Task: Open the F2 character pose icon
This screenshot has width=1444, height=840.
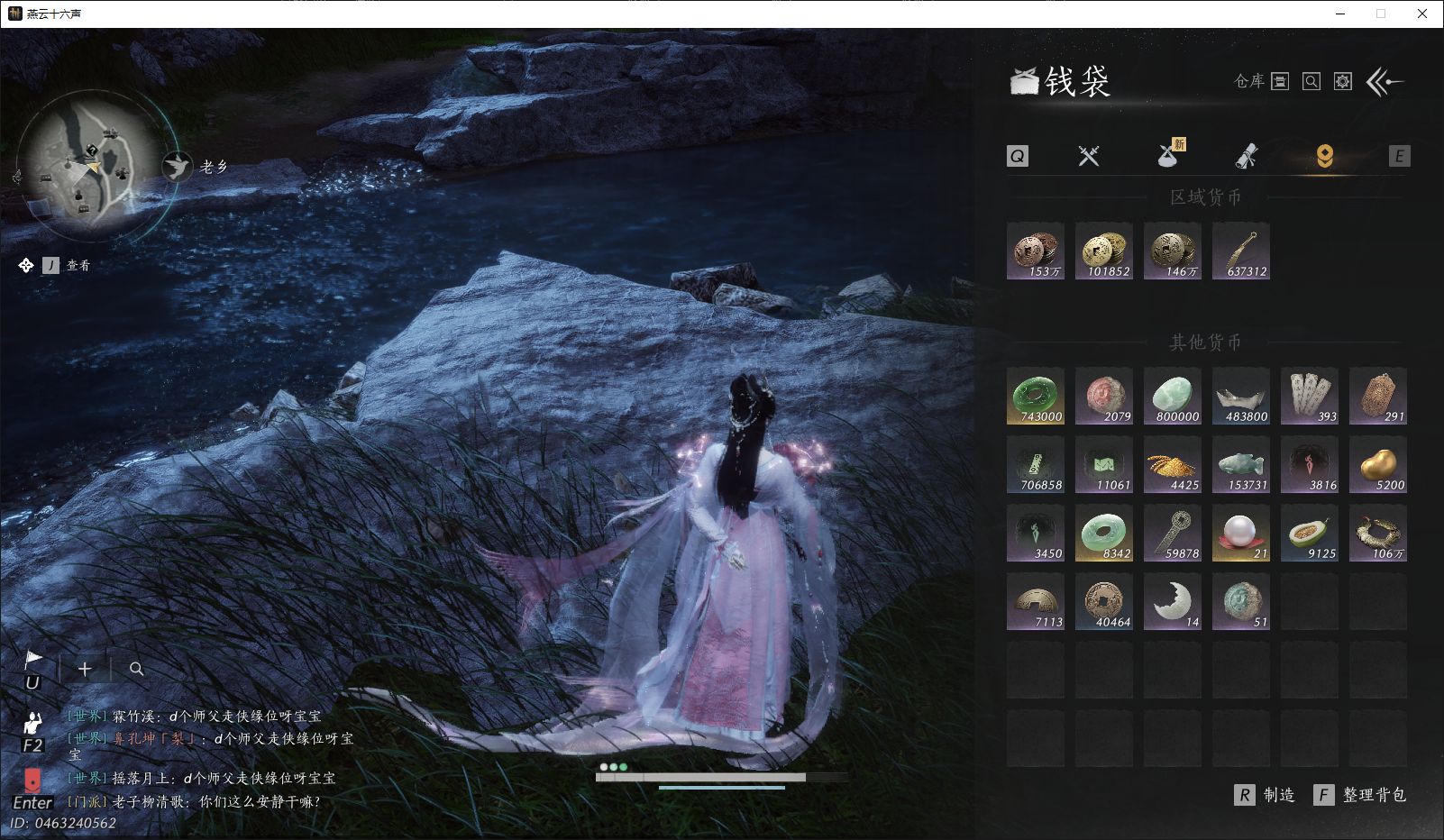Action: 32,731
